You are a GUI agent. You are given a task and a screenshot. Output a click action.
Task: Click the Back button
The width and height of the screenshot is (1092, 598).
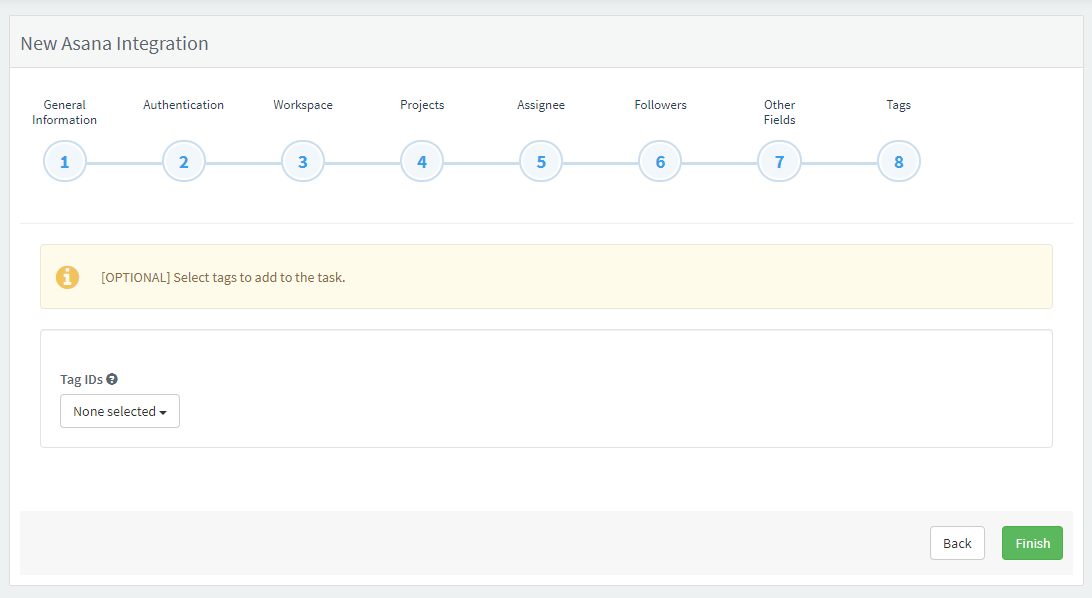coord(957,543)
